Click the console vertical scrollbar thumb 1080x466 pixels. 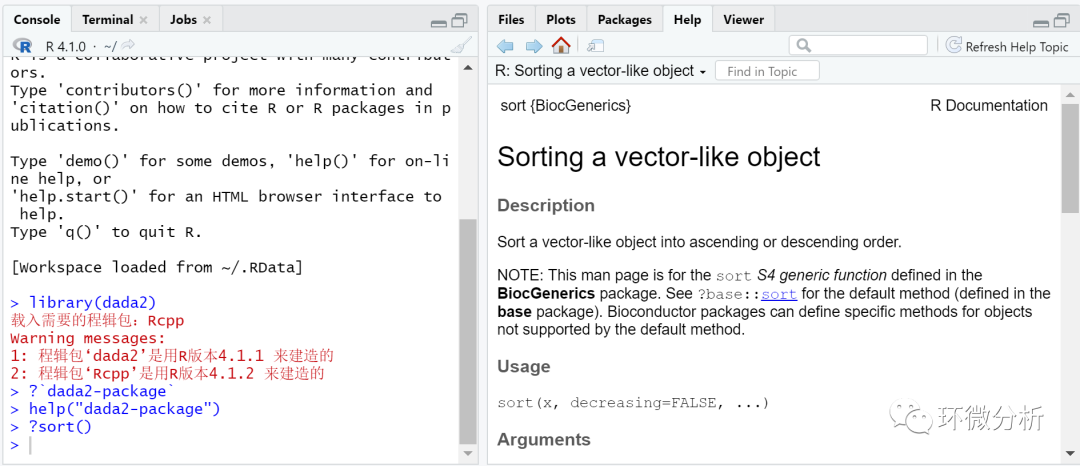[x=468, y=332]
